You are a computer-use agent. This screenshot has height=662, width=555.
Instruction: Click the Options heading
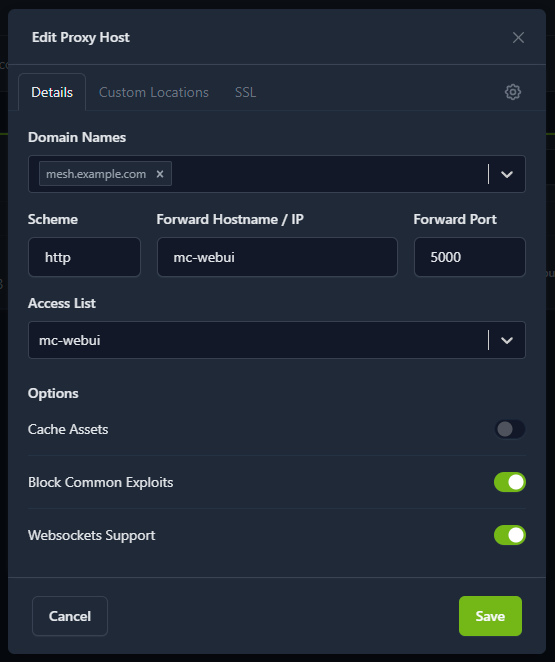[53, 393]
